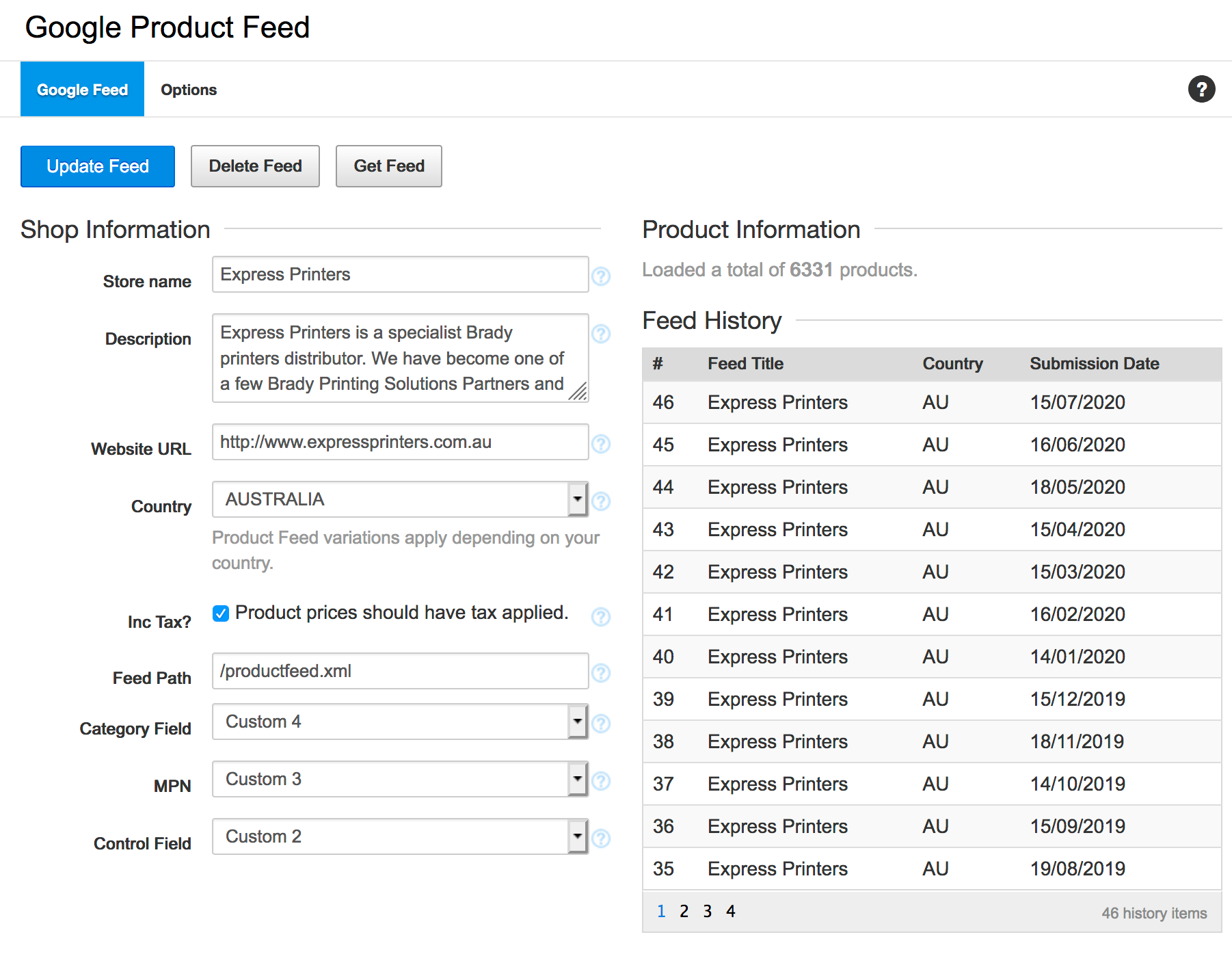Focus the Description text area

400,358
